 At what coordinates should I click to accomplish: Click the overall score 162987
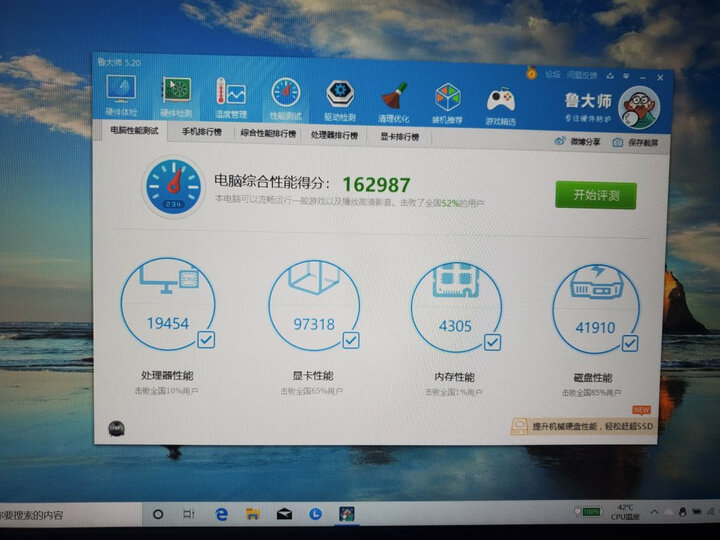tap(376, 185)
